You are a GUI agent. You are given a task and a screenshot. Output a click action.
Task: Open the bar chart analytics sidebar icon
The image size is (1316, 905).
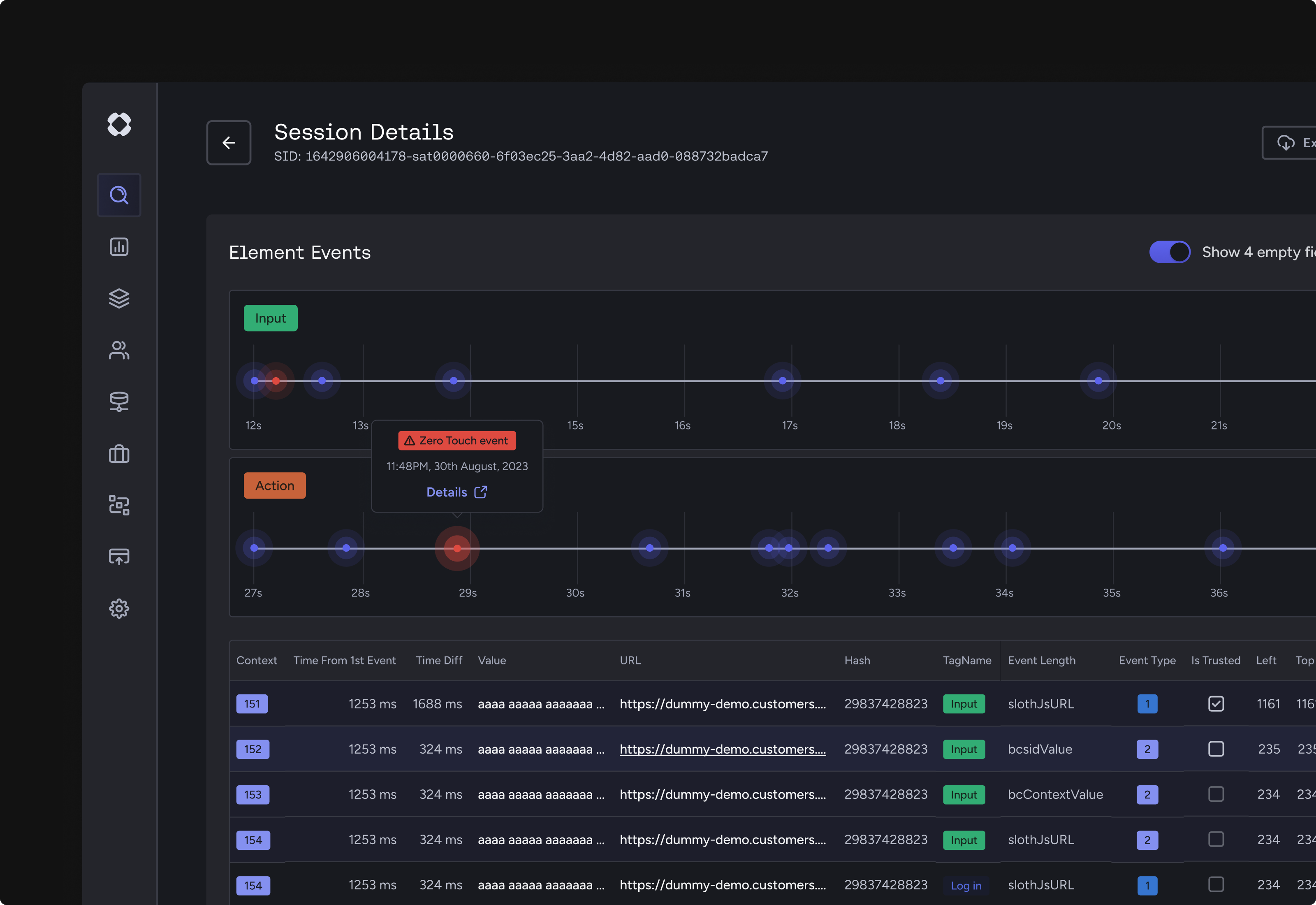tap(119, 247)
